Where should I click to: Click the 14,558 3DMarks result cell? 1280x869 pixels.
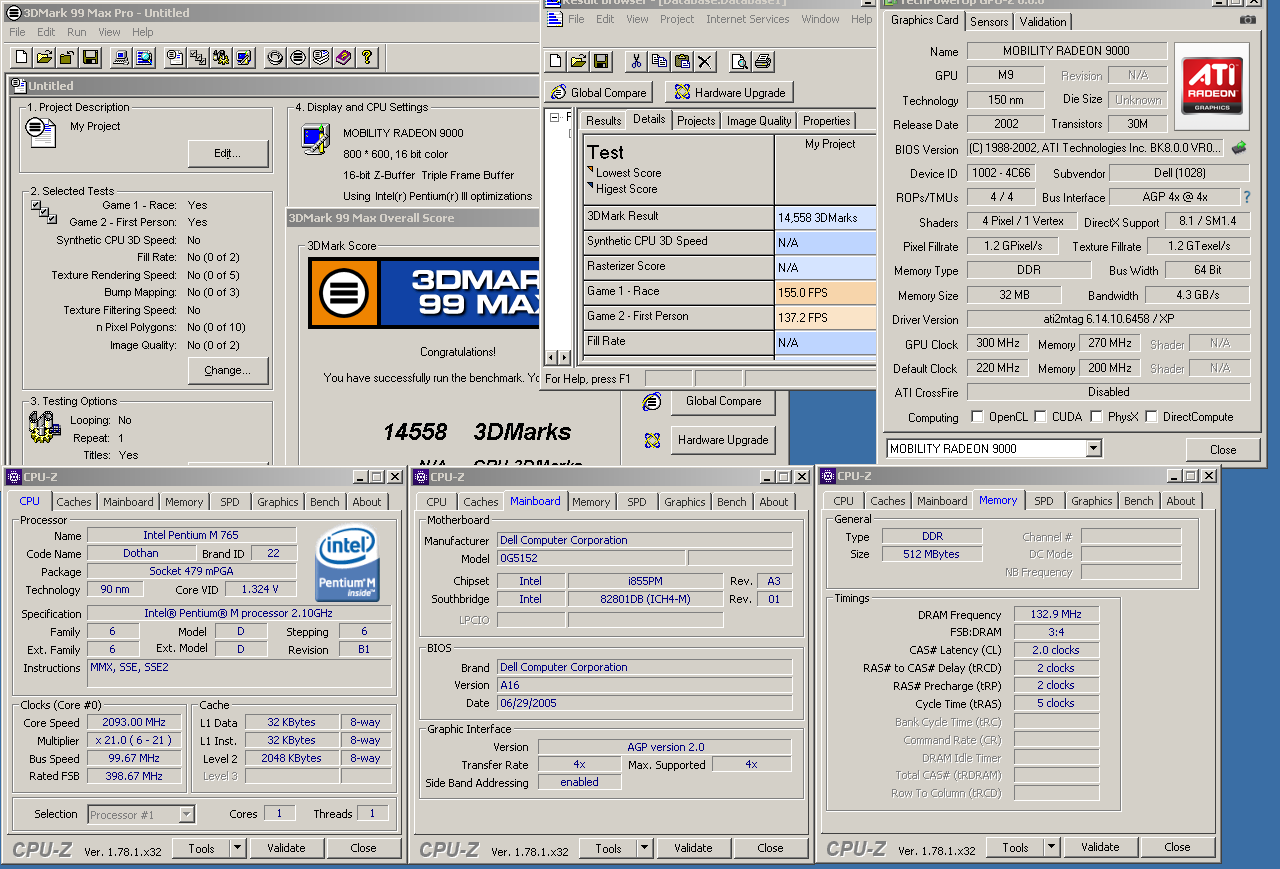[826, 217]
